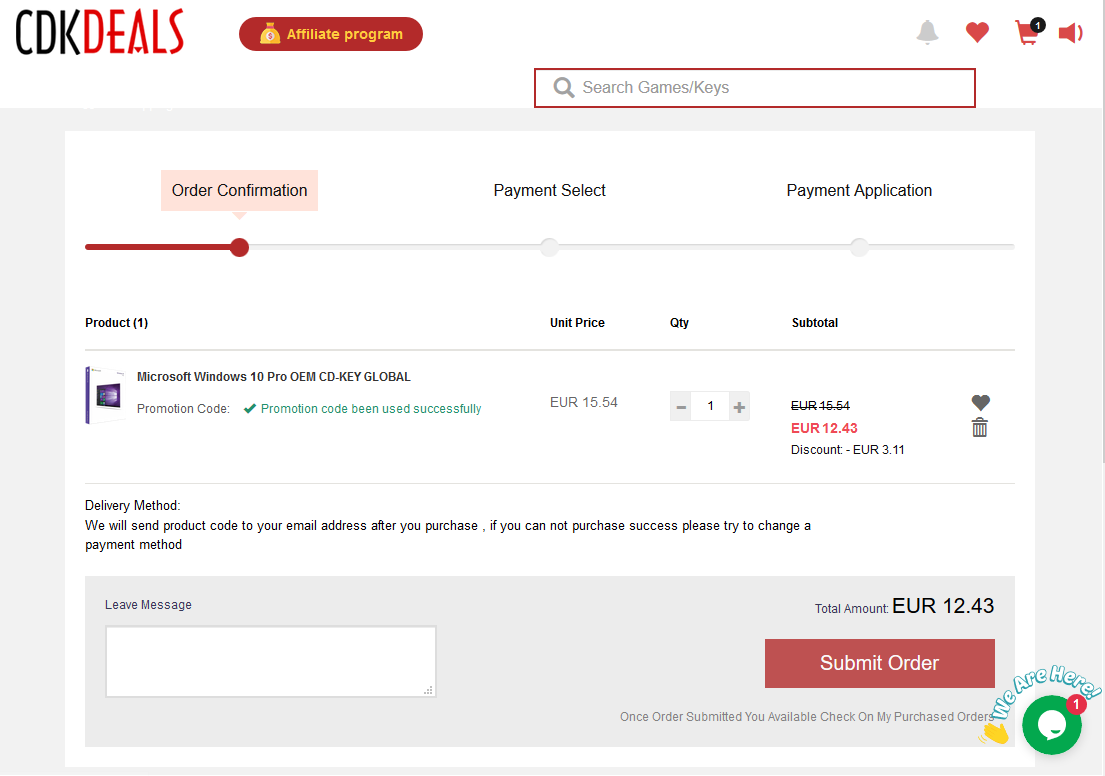The height and width of the screenshot is (776, 1105).
Task: Open the shopping cart icon
Action: [x=1028, y=32]
